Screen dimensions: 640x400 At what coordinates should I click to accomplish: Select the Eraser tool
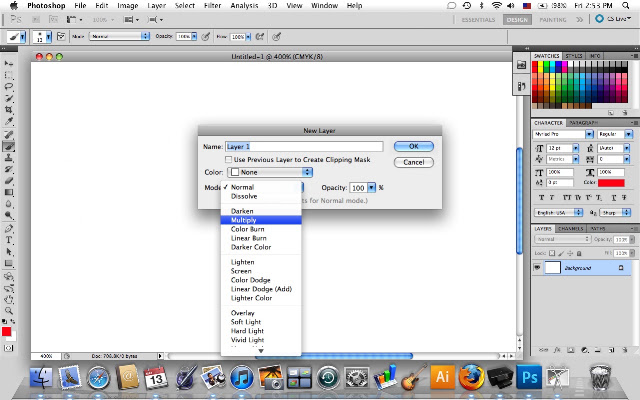9,181
